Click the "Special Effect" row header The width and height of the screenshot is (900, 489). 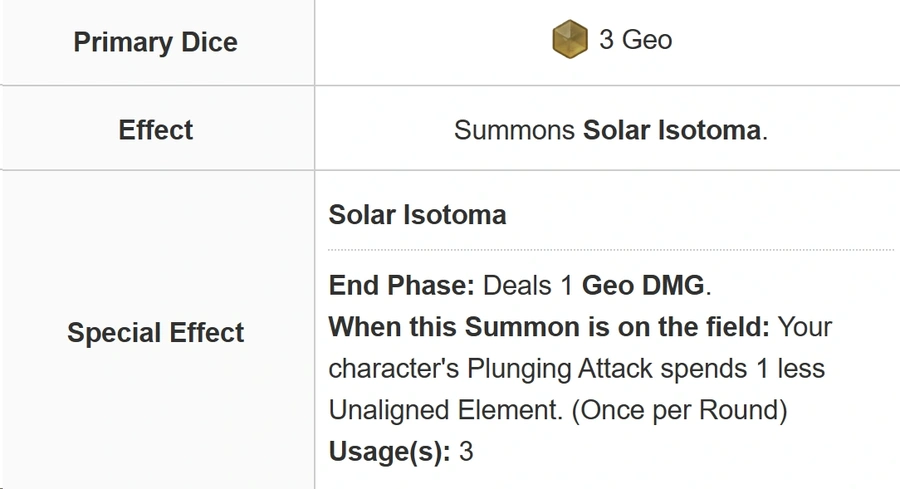click(156, 332)
